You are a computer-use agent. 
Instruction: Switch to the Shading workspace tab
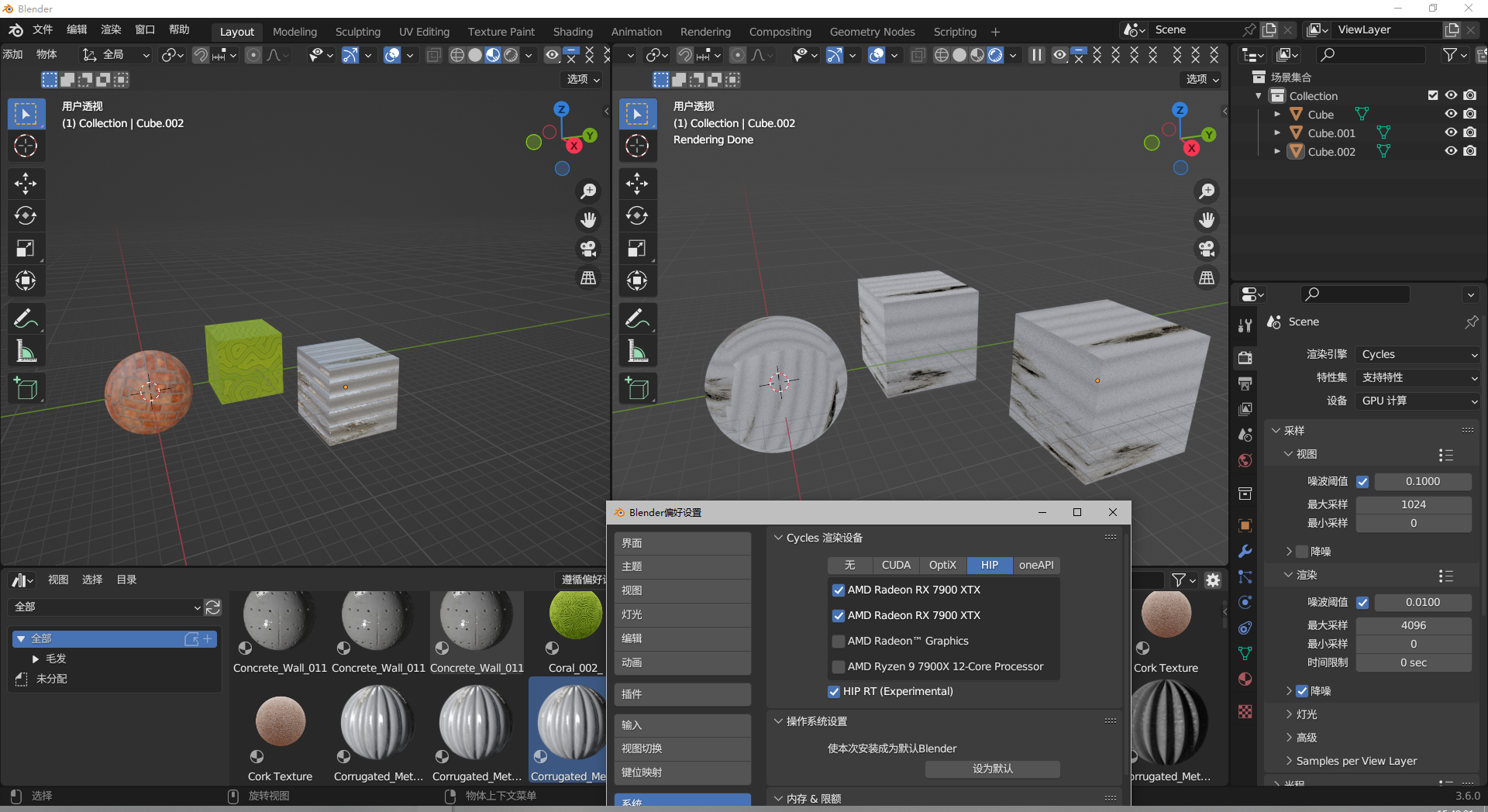click(x=573, y=32)
